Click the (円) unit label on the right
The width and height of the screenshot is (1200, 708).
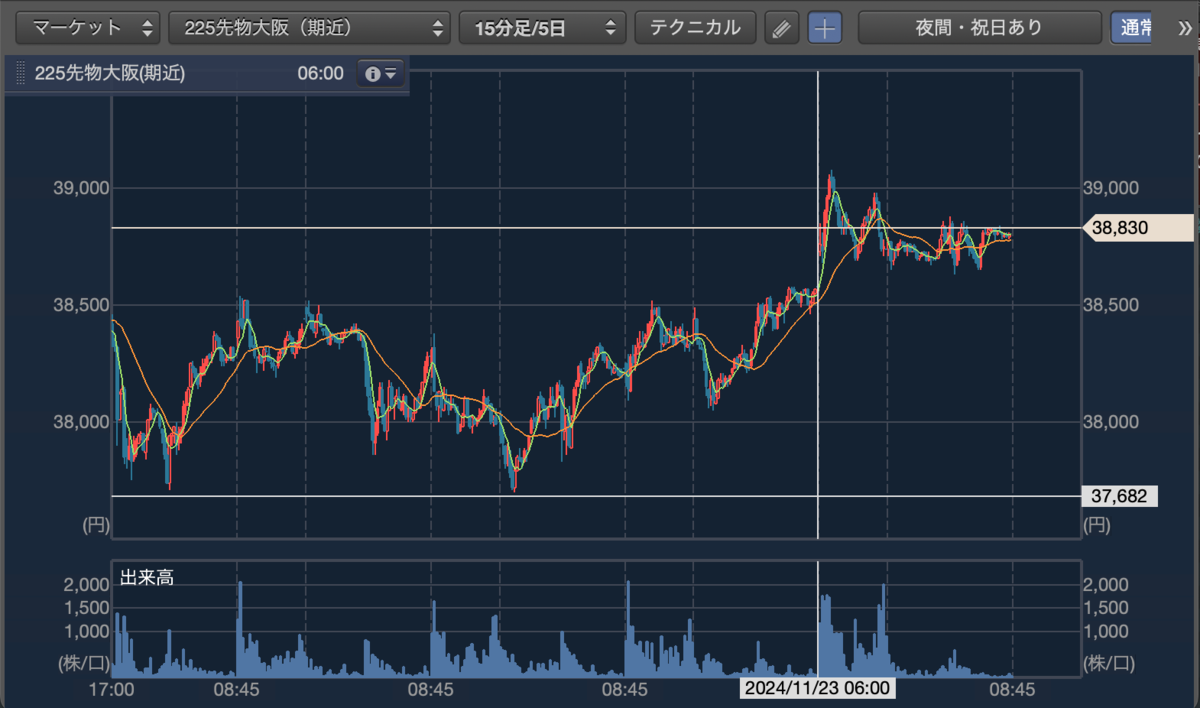click(x=1097, y=524)
